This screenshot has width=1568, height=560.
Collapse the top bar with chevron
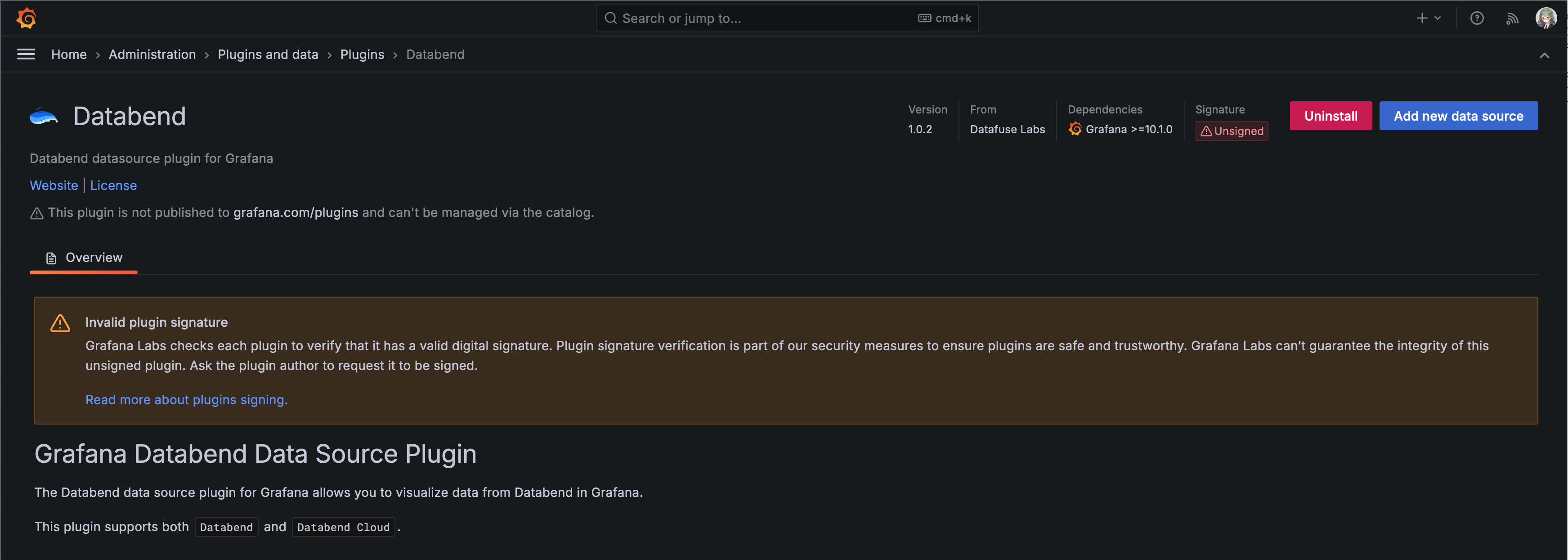[x=1544, y=55]
